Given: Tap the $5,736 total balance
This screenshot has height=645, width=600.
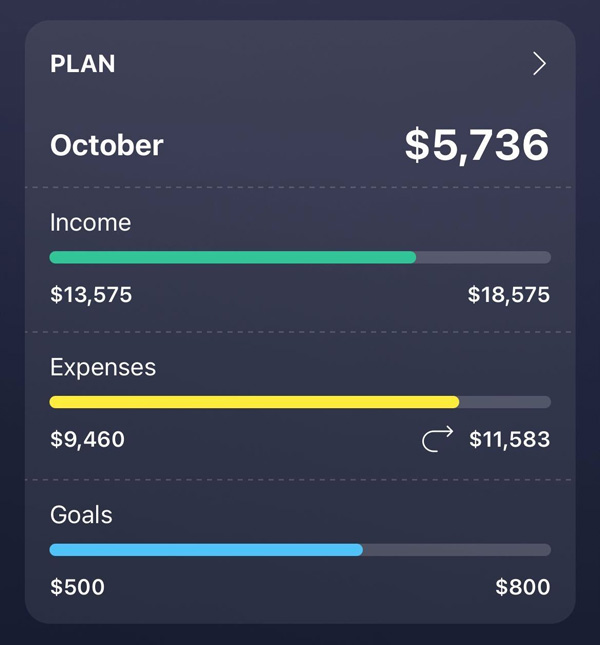Looking at the screenshot, I should (x=477, y=145).
